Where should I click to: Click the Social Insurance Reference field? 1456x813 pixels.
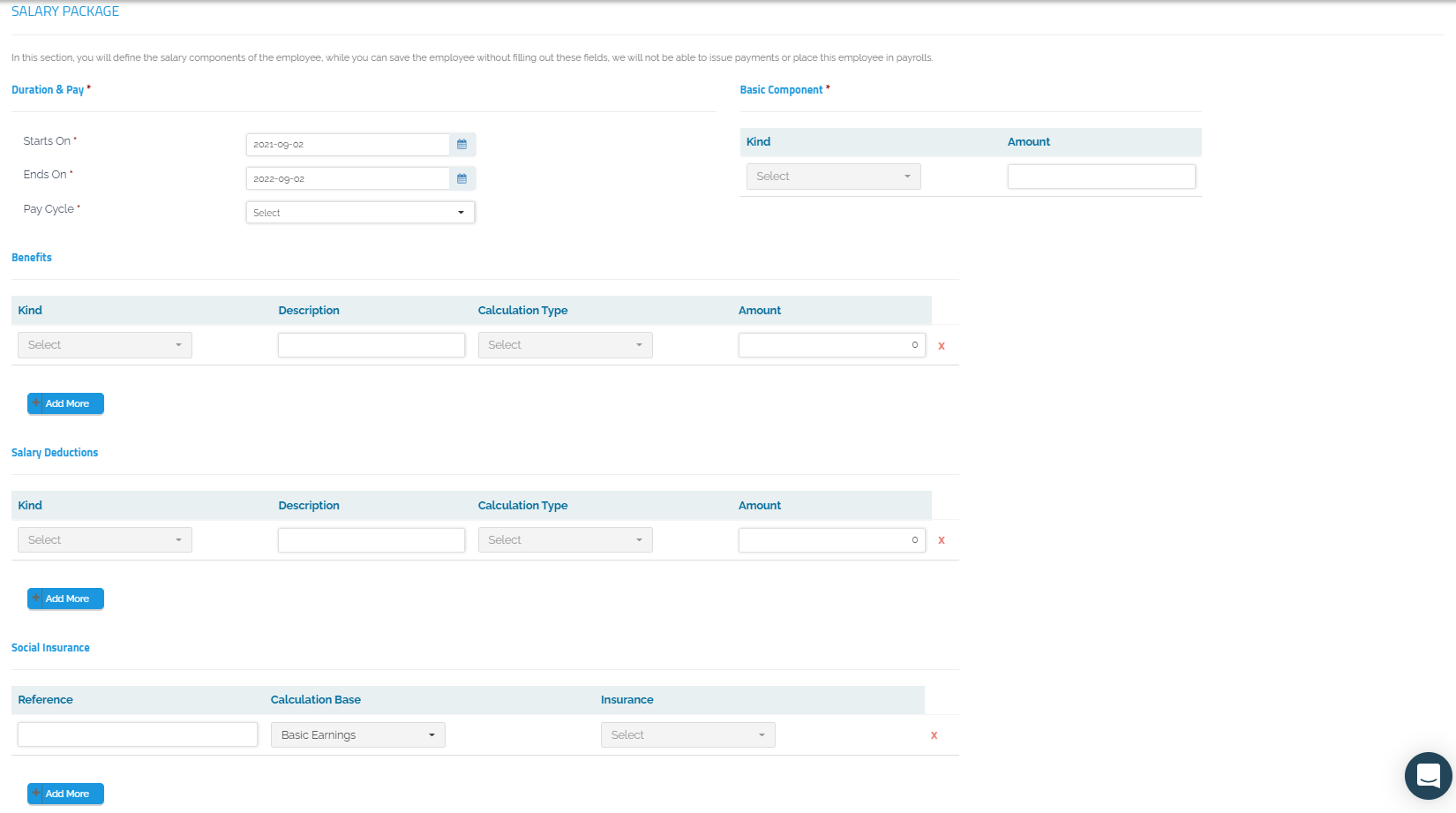point(138,734)
